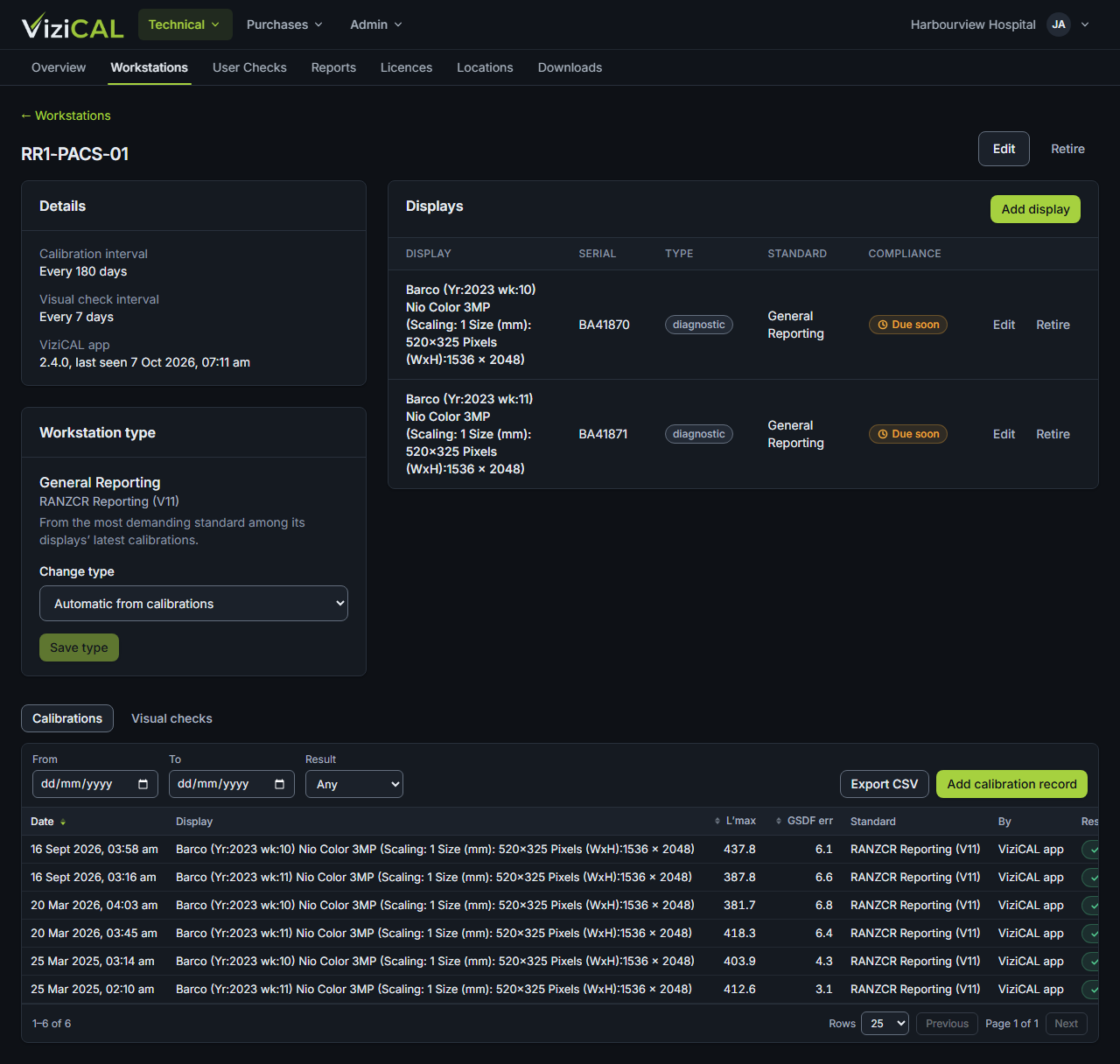Viewport: 1120px width, 1064px height.
Task: Retire the display with serial BA41871
Action: click(1053, 434)
